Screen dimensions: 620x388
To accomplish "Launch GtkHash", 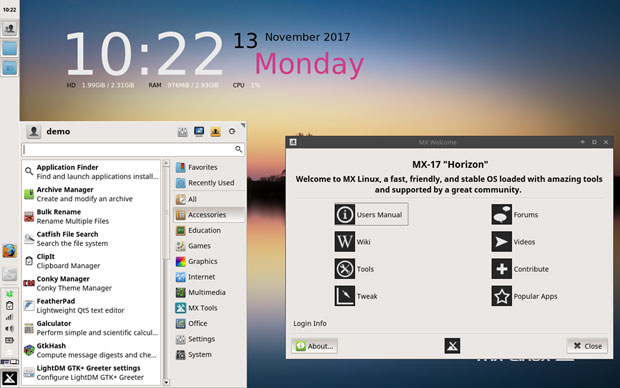I will tap(91, 350).
